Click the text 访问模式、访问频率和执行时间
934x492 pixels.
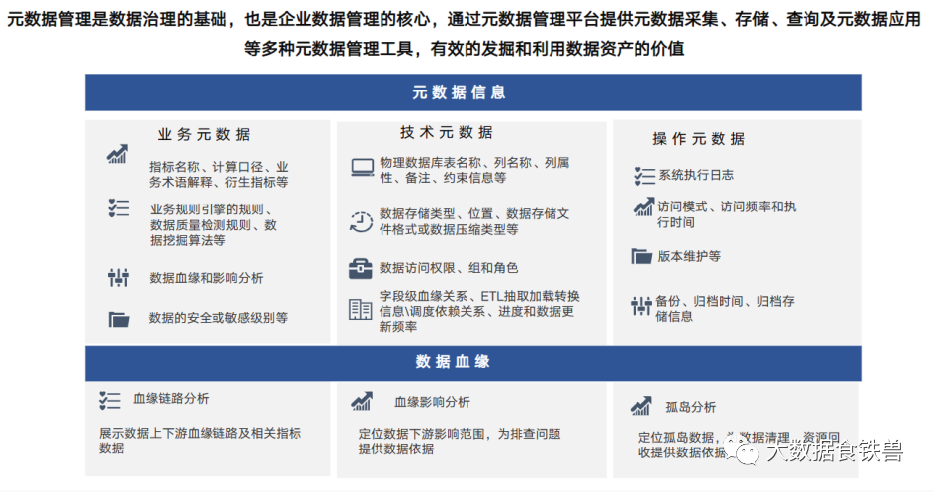pos(727,214)
